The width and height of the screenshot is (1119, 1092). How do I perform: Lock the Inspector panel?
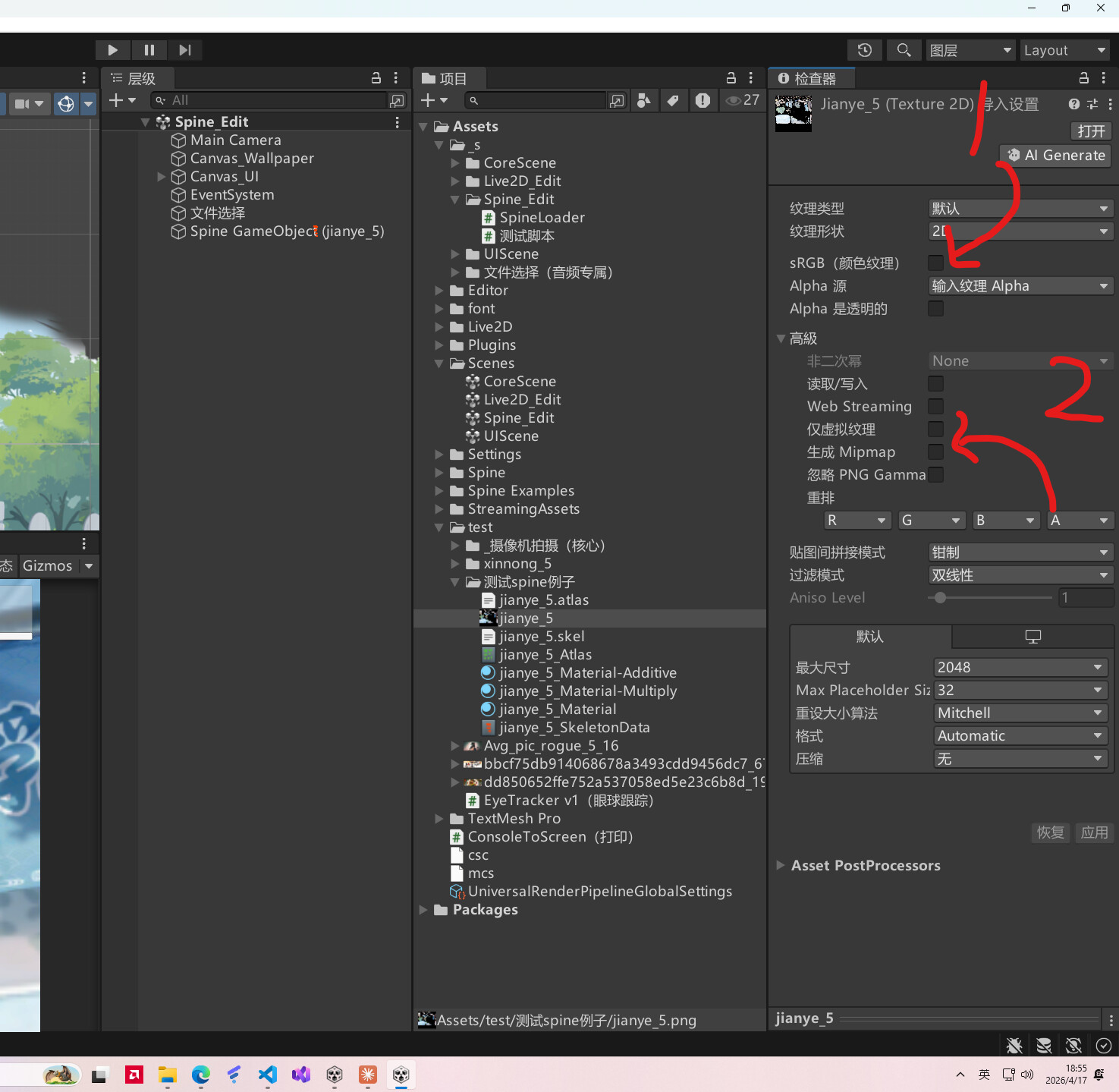(1083, 78)
